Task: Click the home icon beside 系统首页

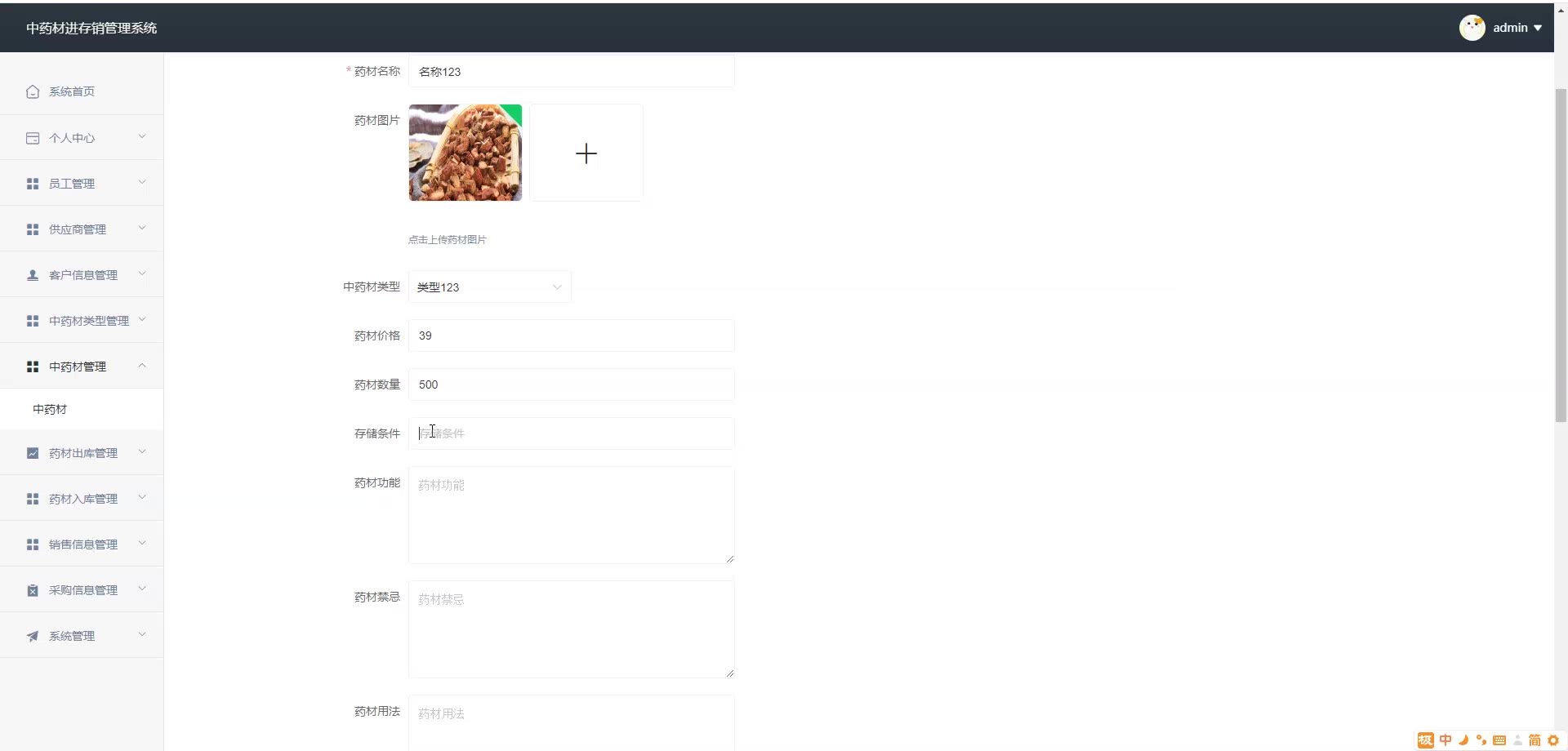Action: [x=33, y=91]
